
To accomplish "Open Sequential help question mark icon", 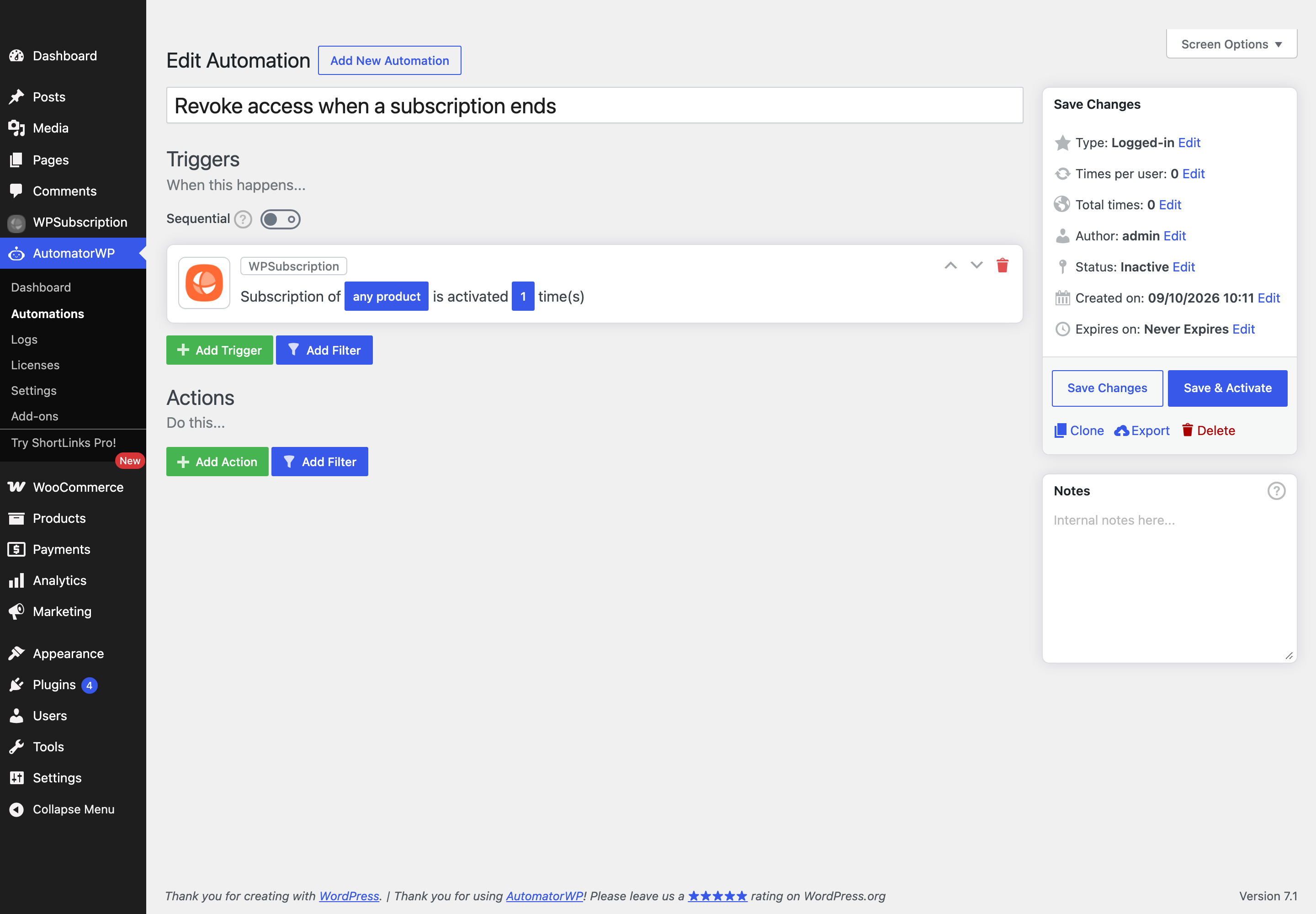I will click(244, 219).
